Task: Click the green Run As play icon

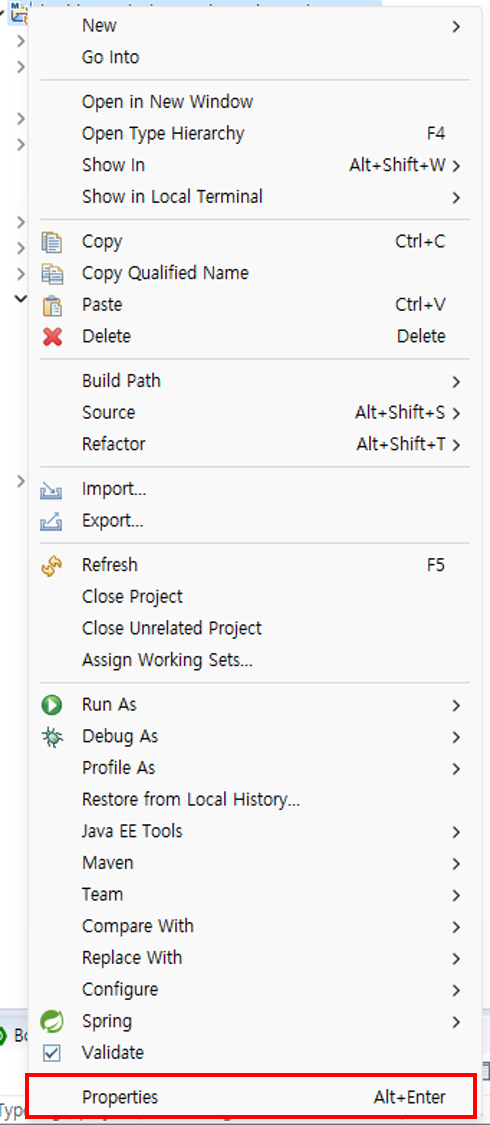Action: (52, 705)
